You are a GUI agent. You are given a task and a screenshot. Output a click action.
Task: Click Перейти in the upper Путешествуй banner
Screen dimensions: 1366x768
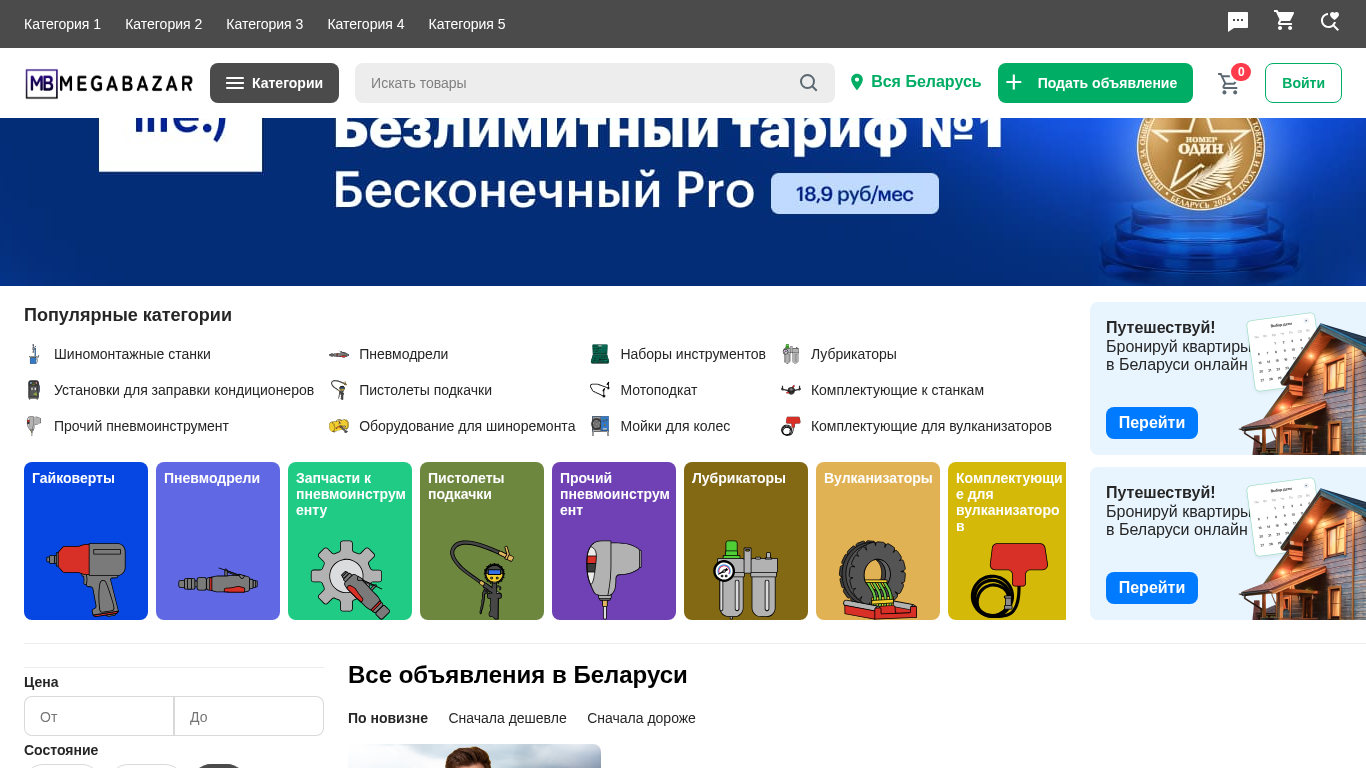(x=1152, y=423)
